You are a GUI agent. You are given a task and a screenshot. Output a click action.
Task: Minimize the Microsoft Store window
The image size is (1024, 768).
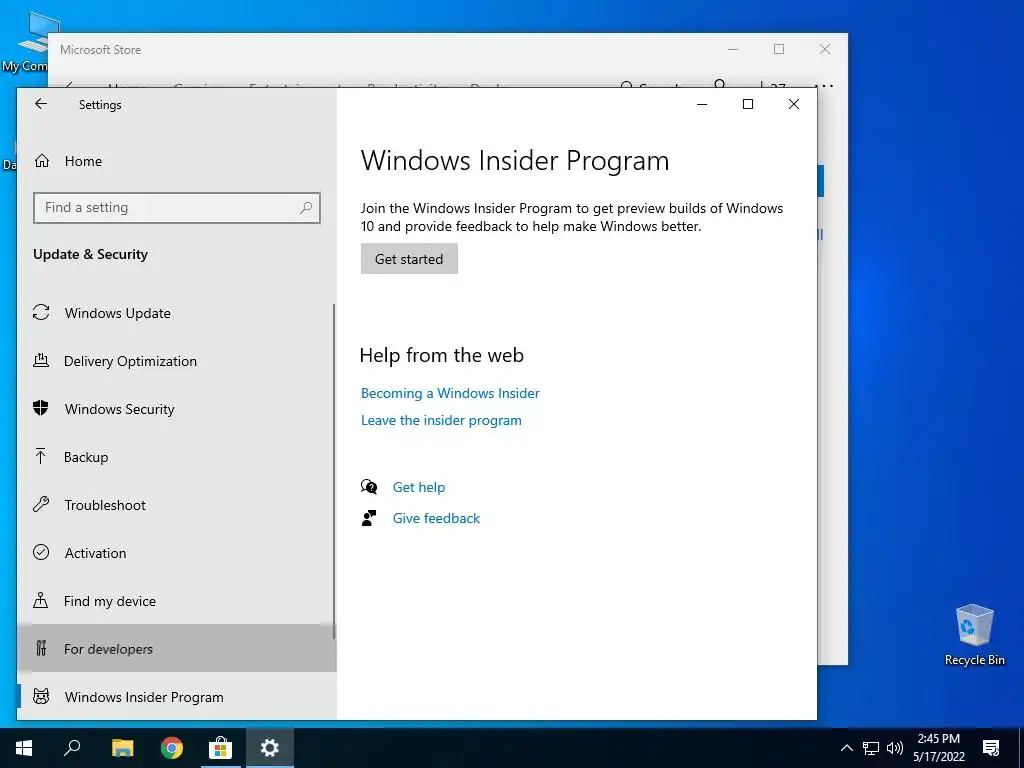pos(733,49)
